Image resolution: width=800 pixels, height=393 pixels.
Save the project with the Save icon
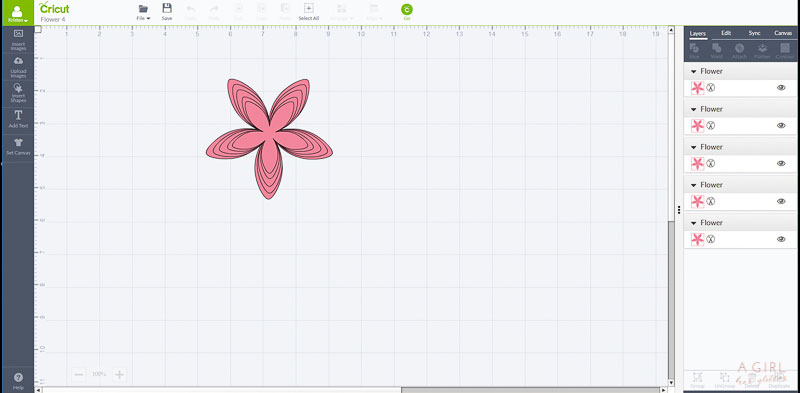tap(167, 12)
